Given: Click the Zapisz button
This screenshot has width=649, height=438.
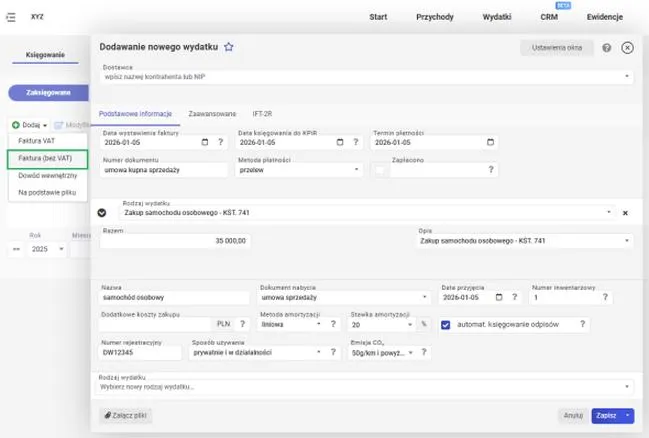Looking at the screenshot, I should 606,415.
